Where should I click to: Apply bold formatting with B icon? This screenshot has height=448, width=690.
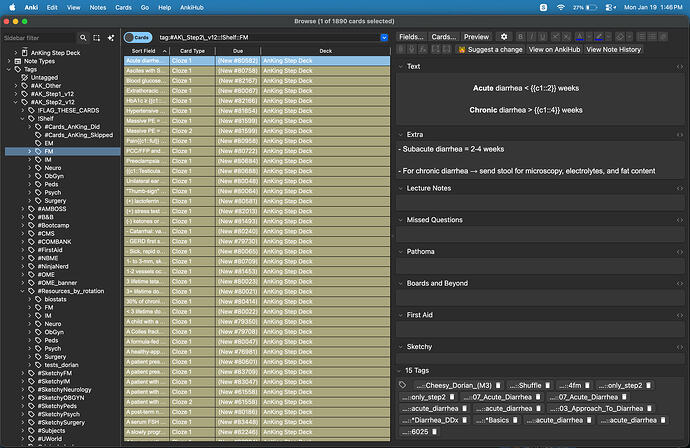(x=520, y=37)
